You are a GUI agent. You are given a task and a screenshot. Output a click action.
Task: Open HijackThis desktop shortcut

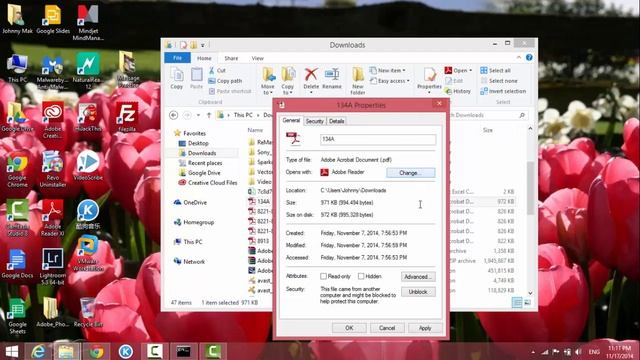point(88,116)
